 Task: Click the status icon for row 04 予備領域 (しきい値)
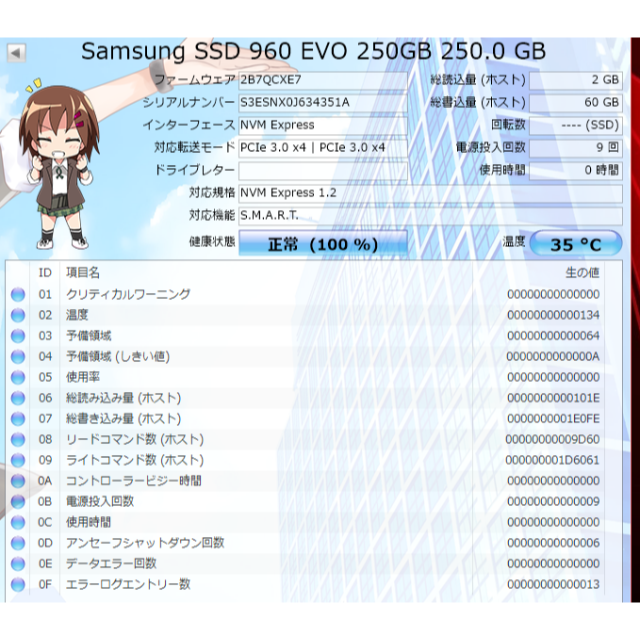[x=18, y=356]
